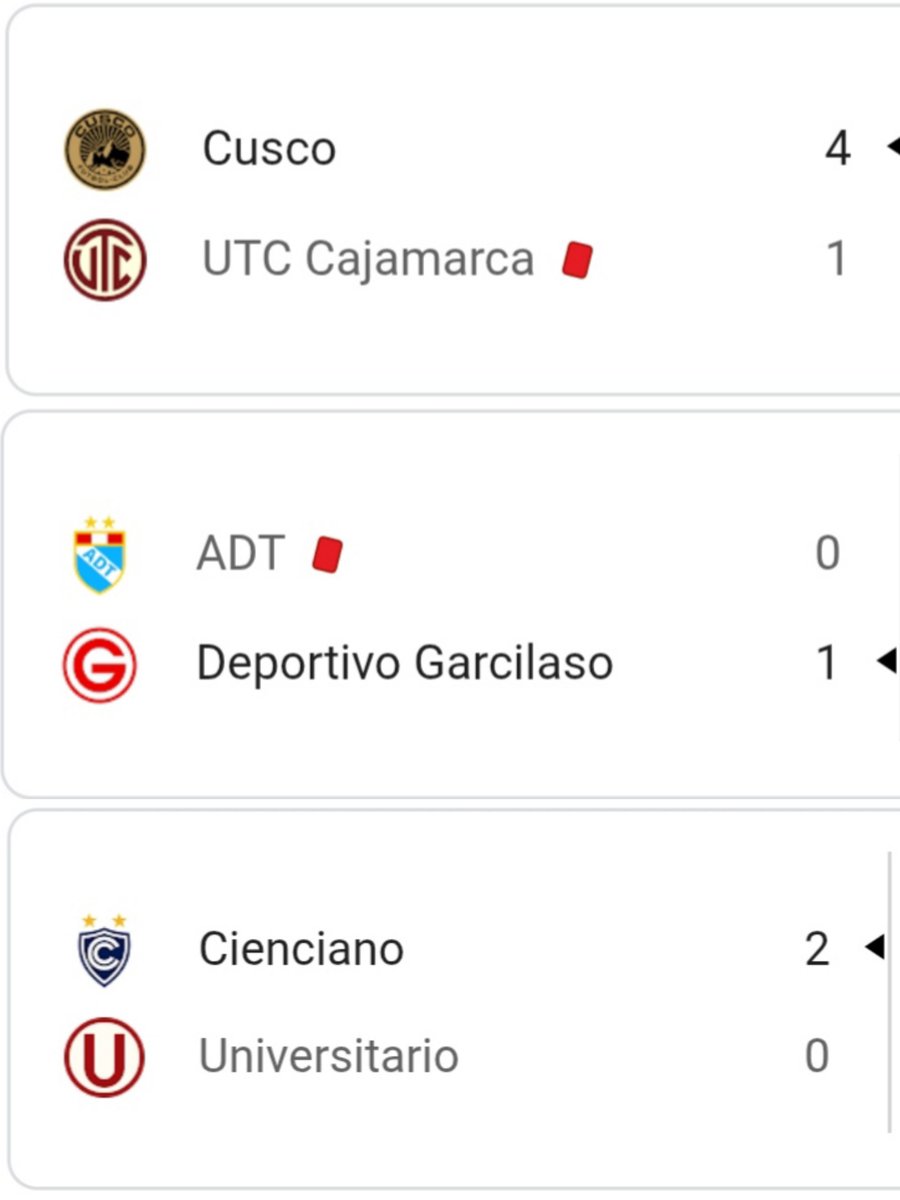Open the UTC Cajamarca team name
Viewport: 900px width, 1200px height.
click(368, 259)
